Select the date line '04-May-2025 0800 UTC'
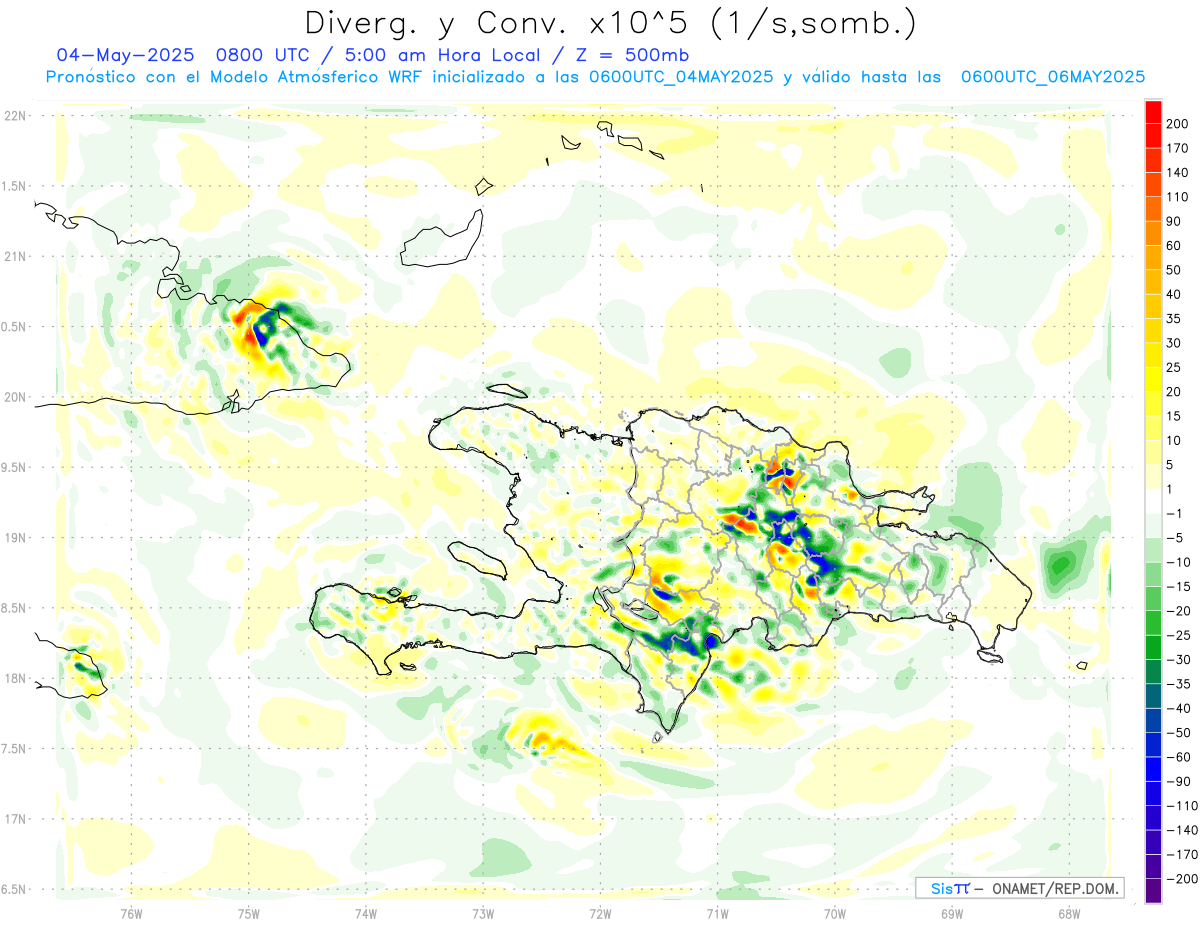Screen dimensions: 1200x927 coord(184,55)
